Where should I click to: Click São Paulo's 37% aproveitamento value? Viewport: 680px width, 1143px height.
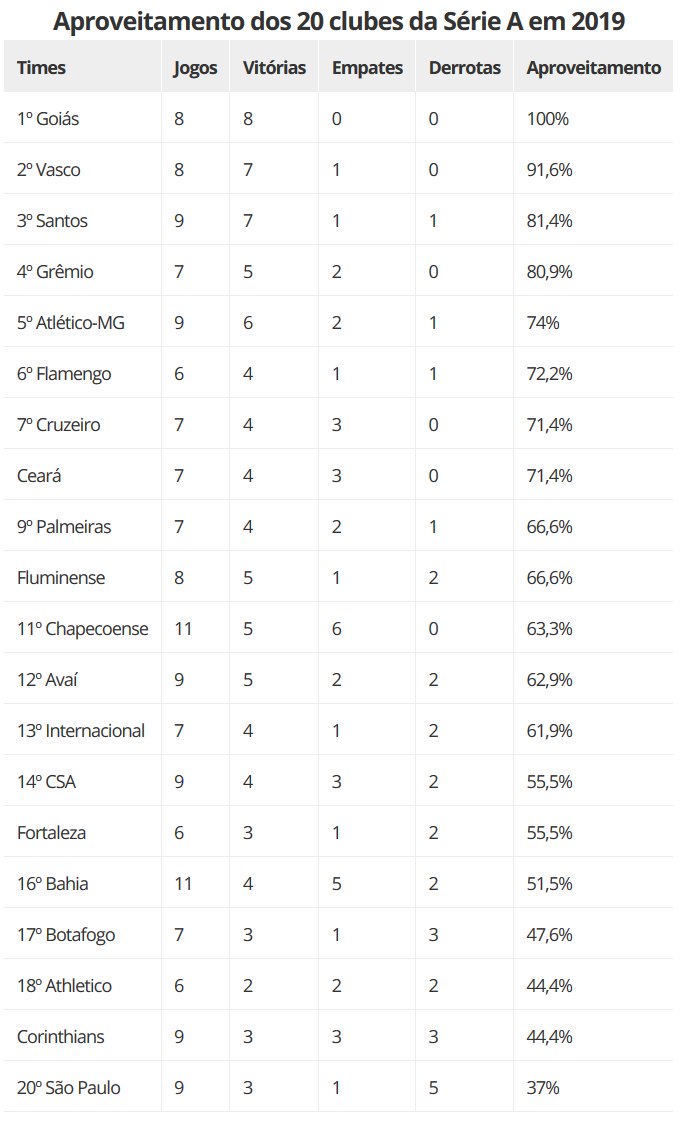[x=543, y=1088]
